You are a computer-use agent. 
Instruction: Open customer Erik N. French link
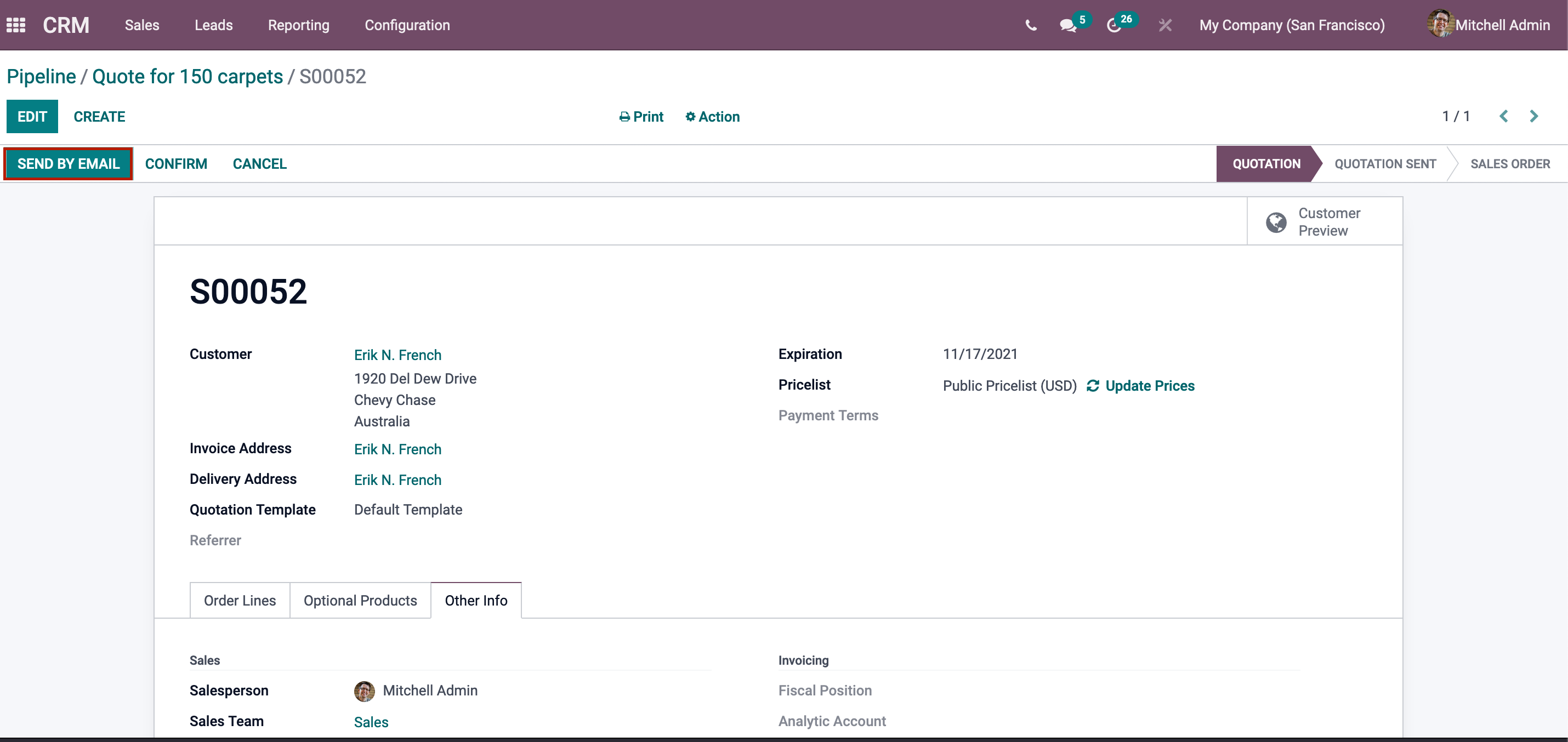(397, 355)
